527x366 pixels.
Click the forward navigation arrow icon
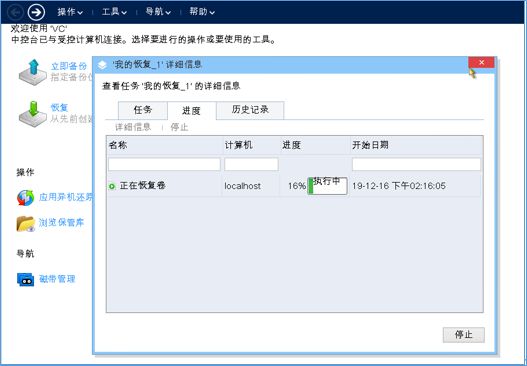coord(36,12)
